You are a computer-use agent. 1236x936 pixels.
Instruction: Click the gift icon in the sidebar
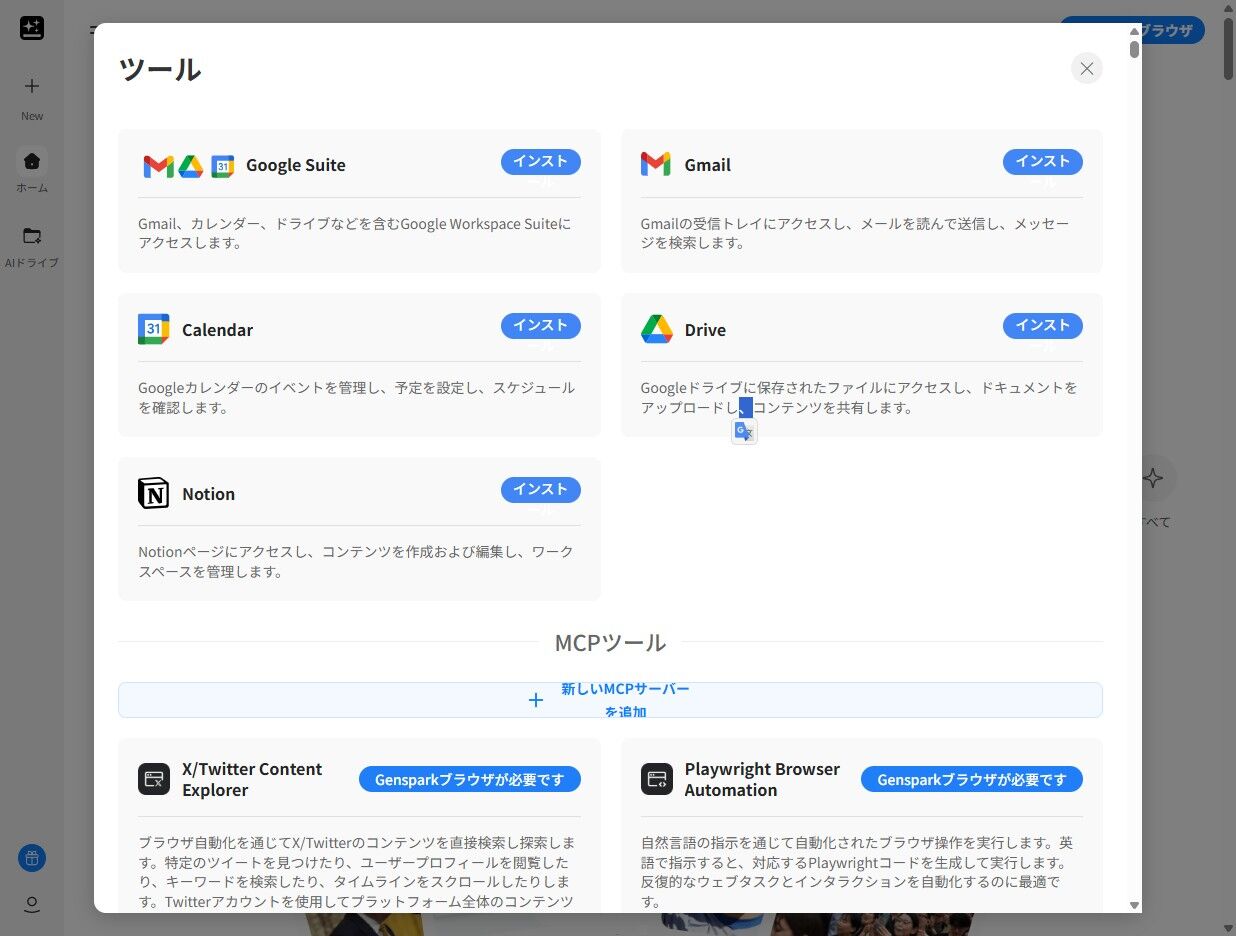coord(32,858)
